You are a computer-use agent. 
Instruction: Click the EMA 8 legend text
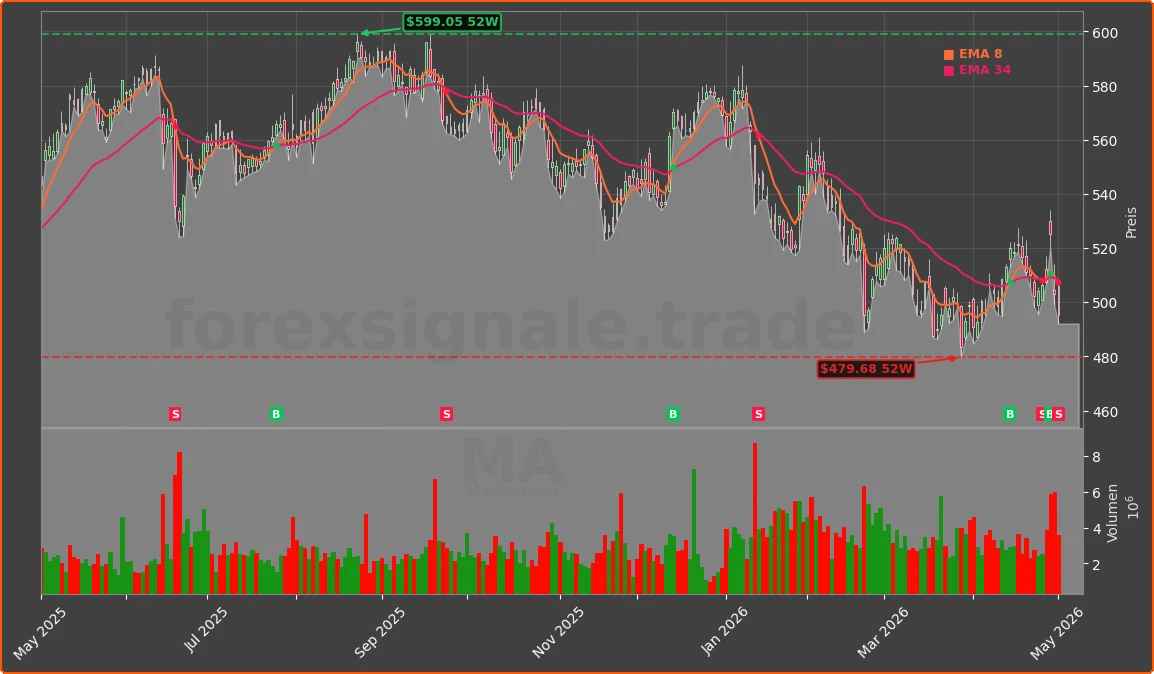[x=980, y=54]
